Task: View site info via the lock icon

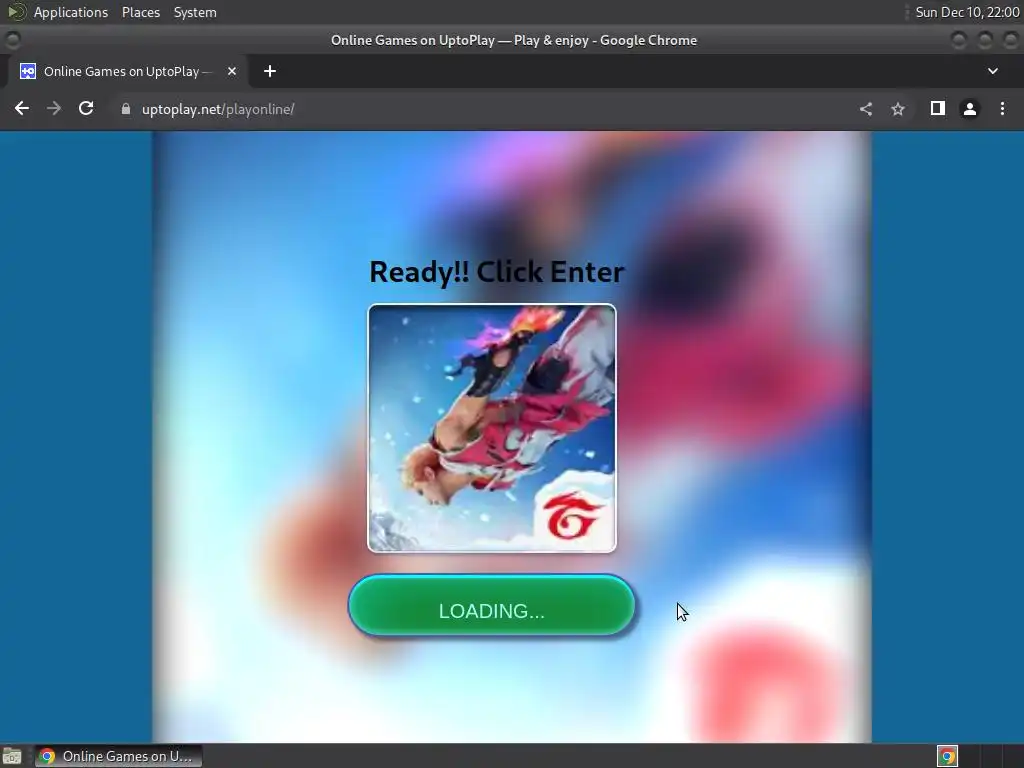Action: [x=125, y=109]
